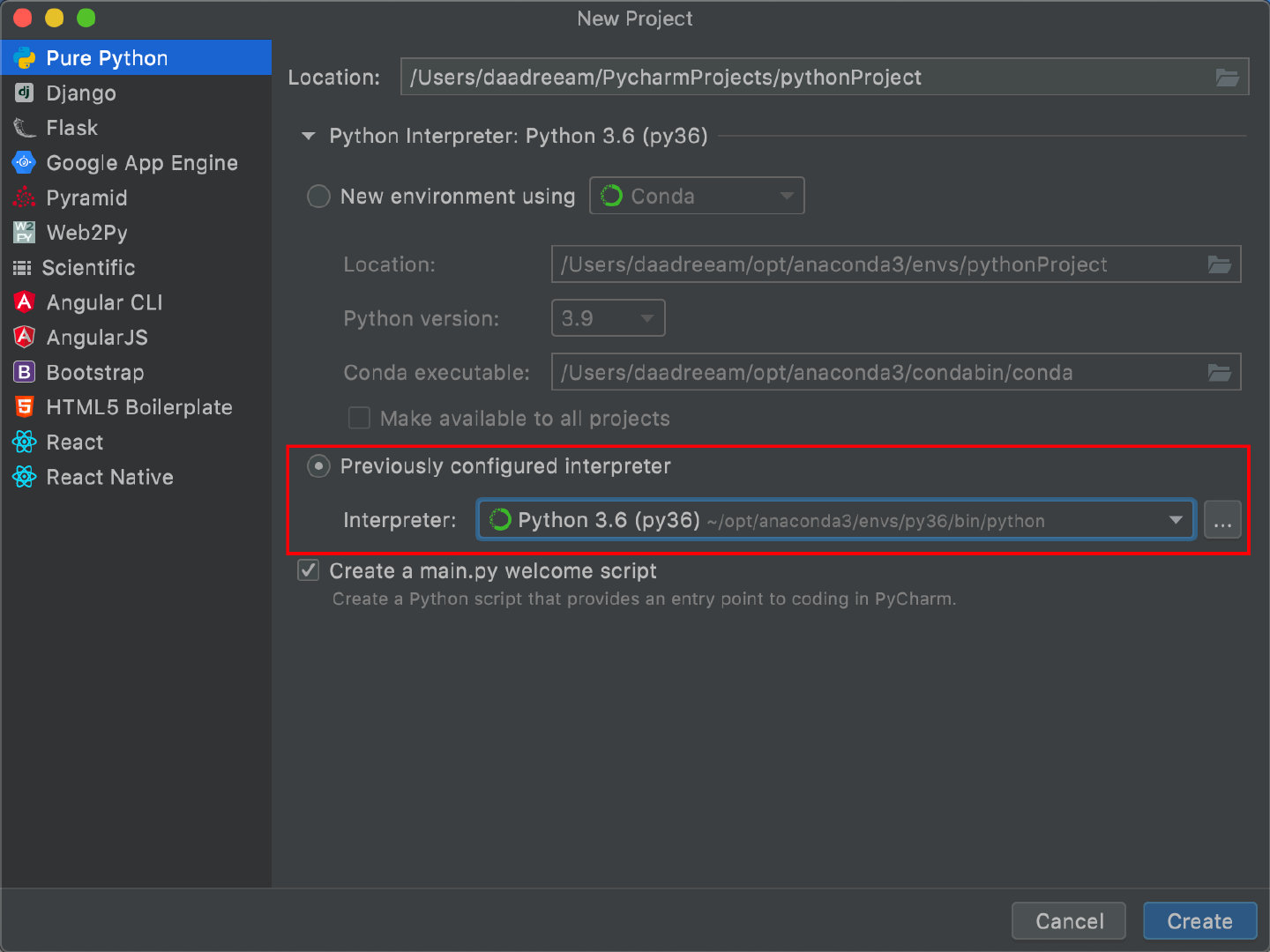The height and width of the screenshot is (952, 1270).
Task: Click the React atom icon
Action: click(x=25, y=442)
